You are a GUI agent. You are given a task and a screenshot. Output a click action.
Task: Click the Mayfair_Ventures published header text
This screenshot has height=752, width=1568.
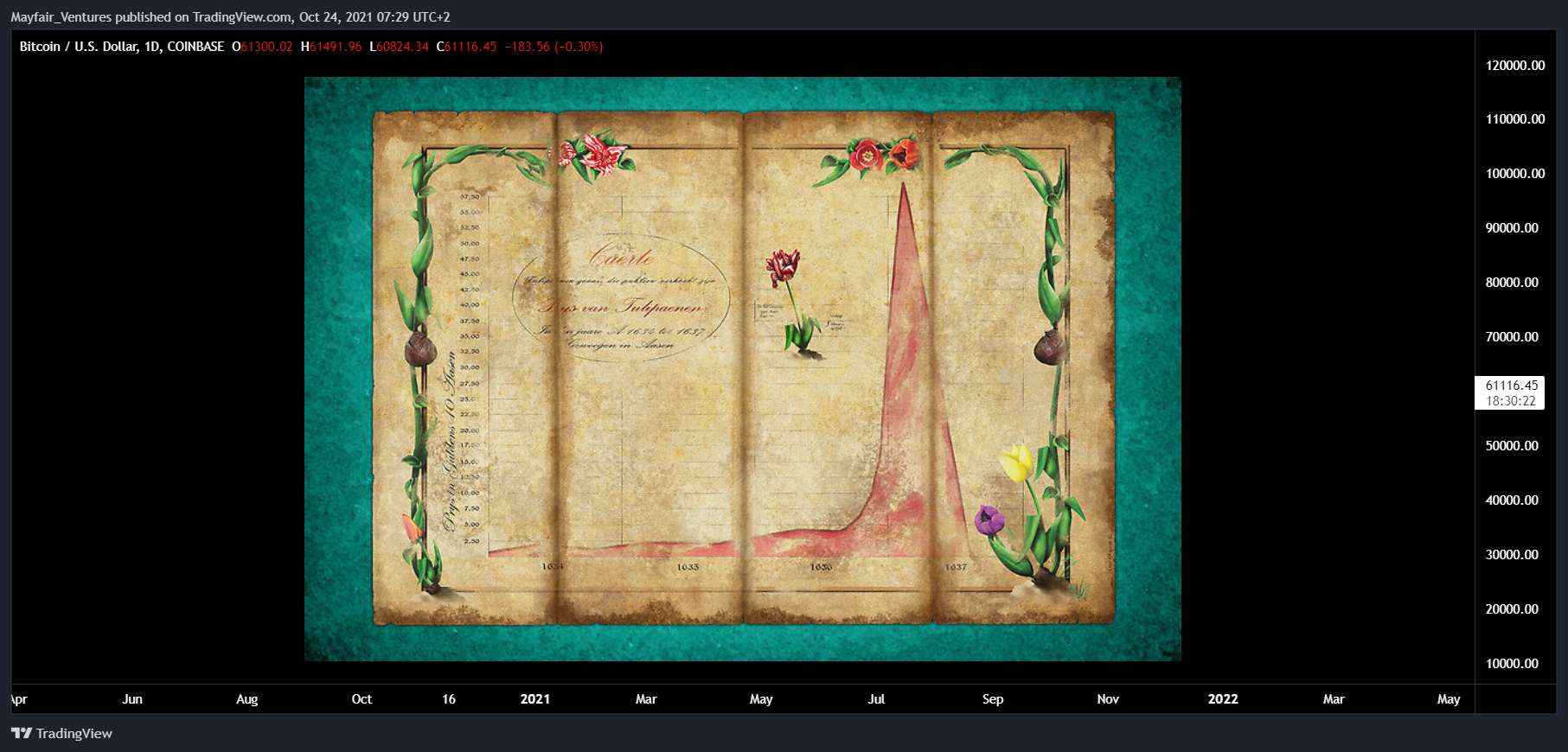coord(230,16)
